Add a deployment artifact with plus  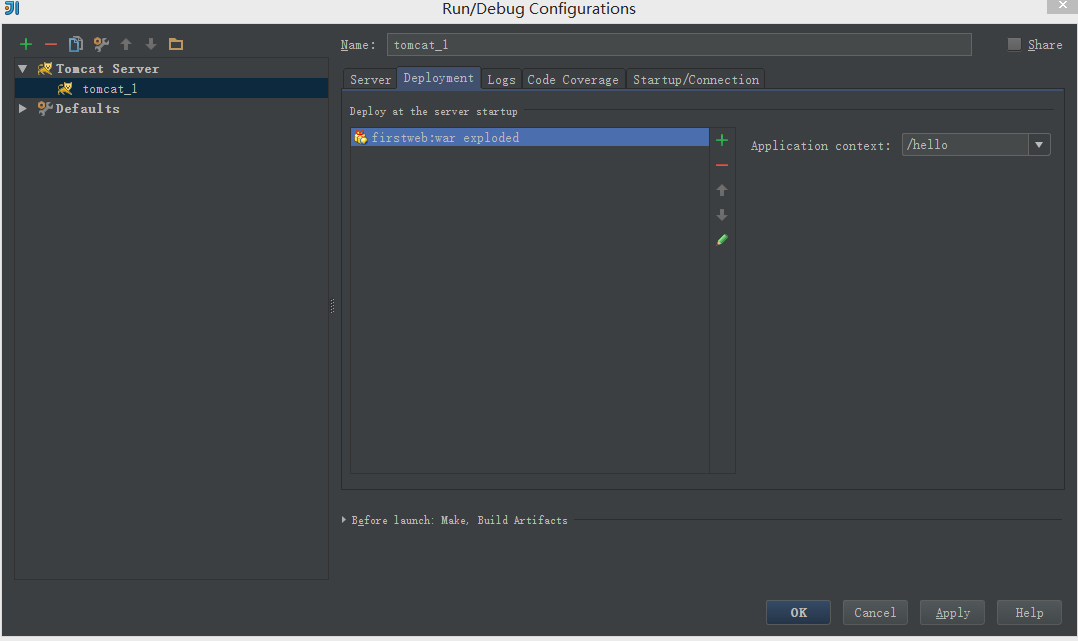click(722, 140)
